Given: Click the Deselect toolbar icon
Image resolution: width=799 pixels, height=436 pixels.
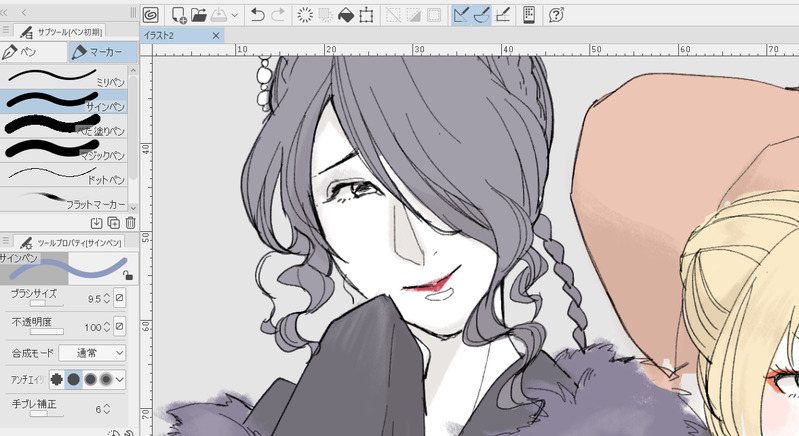Looking at the screenshot, I should tap(393, 15).
